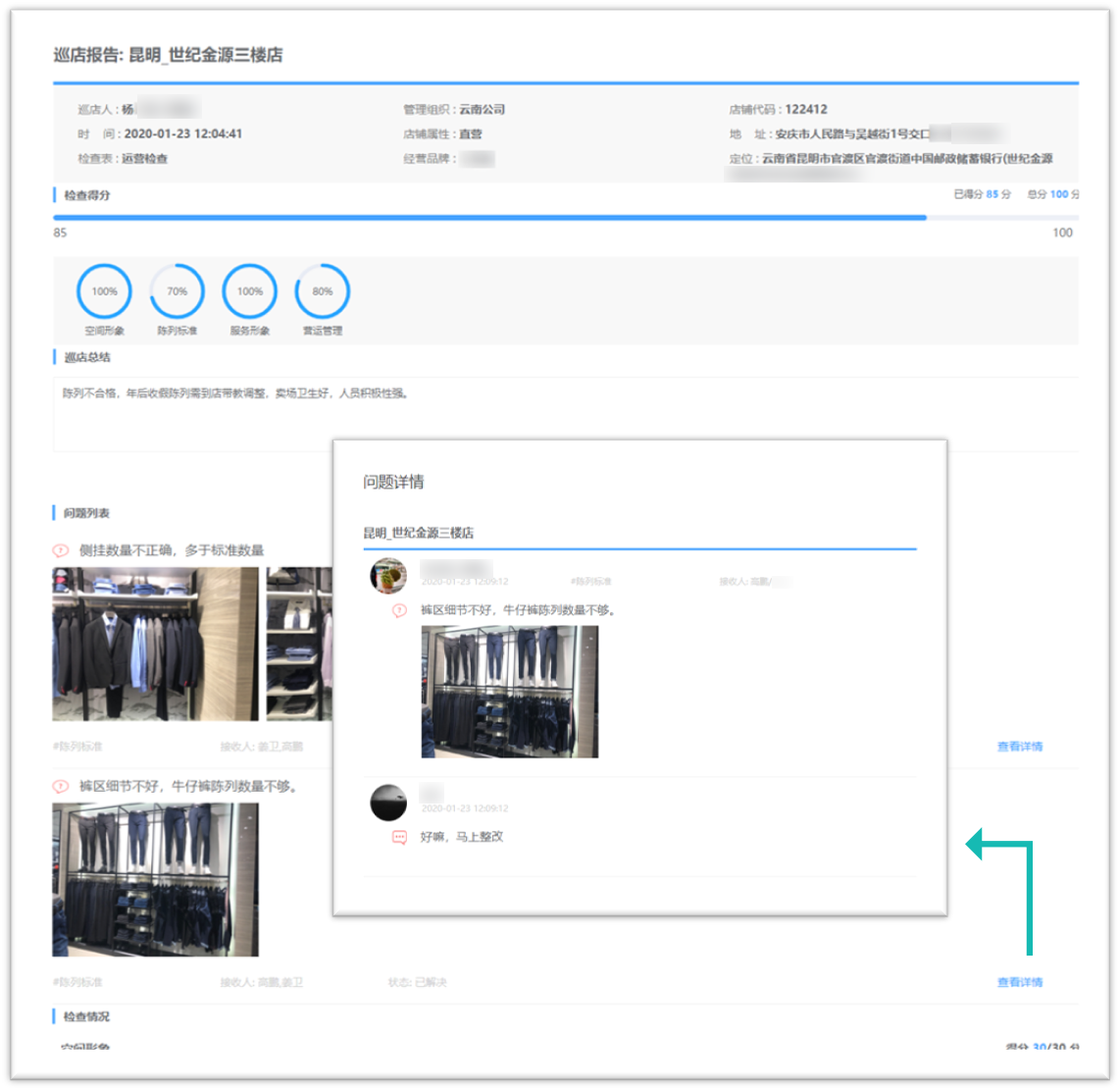Screen dimensions: 1120x1090
Task: Click the 检查表 value 运营检查
Action: coord(145,159)
